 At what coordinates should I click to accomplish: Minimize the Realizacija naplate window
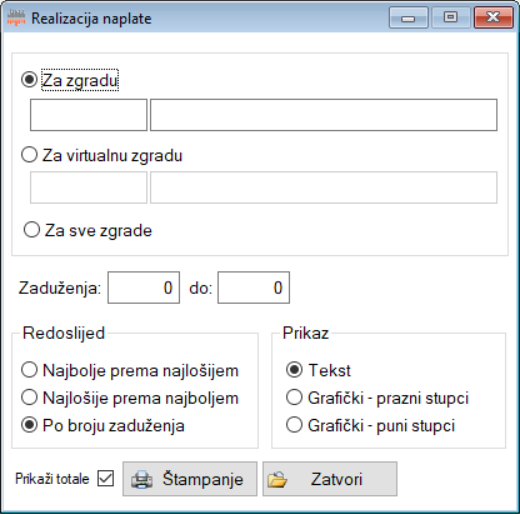click(408, 17)
